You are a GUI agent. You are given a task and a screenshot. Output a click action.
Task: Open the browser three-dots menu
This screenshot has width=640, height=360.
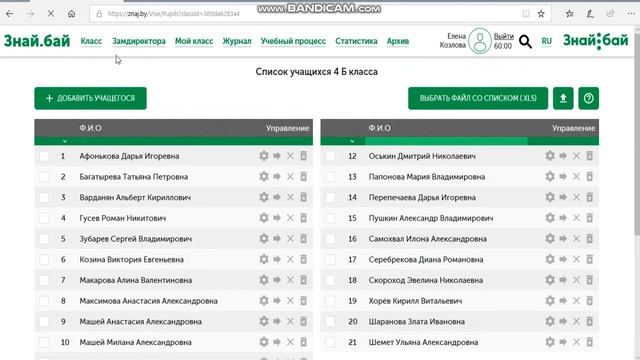click(x=631, y=13)
